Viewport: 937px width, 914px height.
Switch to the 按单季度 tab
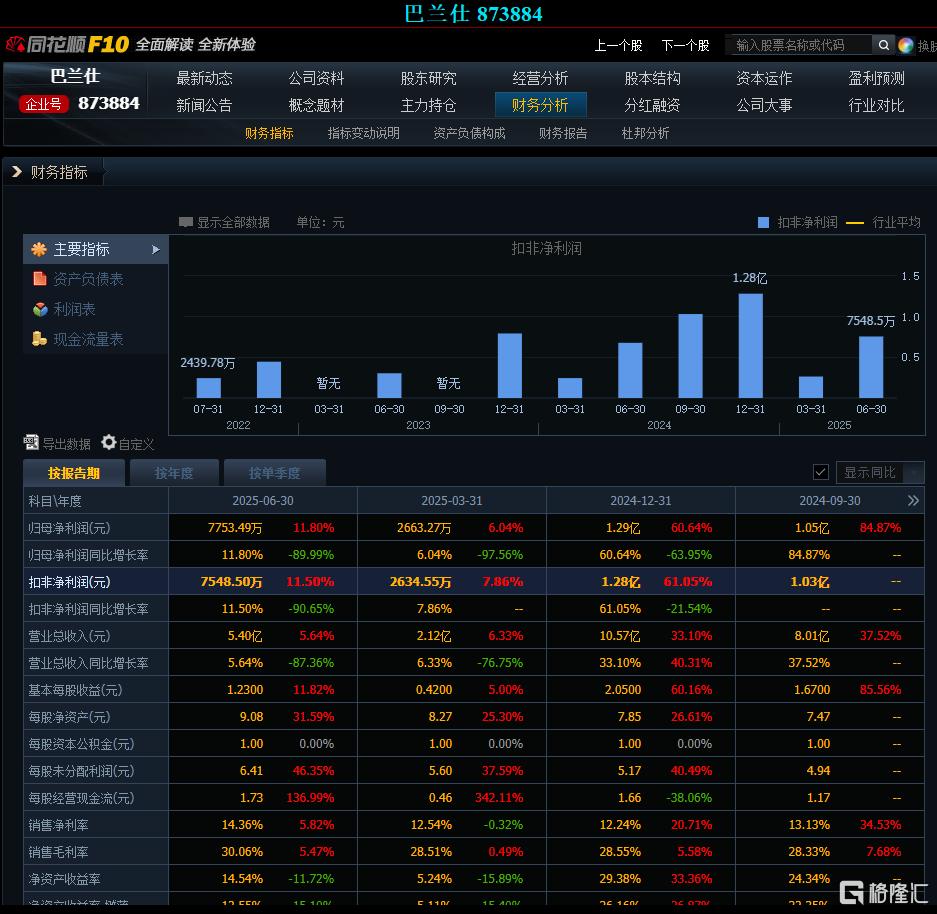[x=274, y=473]
